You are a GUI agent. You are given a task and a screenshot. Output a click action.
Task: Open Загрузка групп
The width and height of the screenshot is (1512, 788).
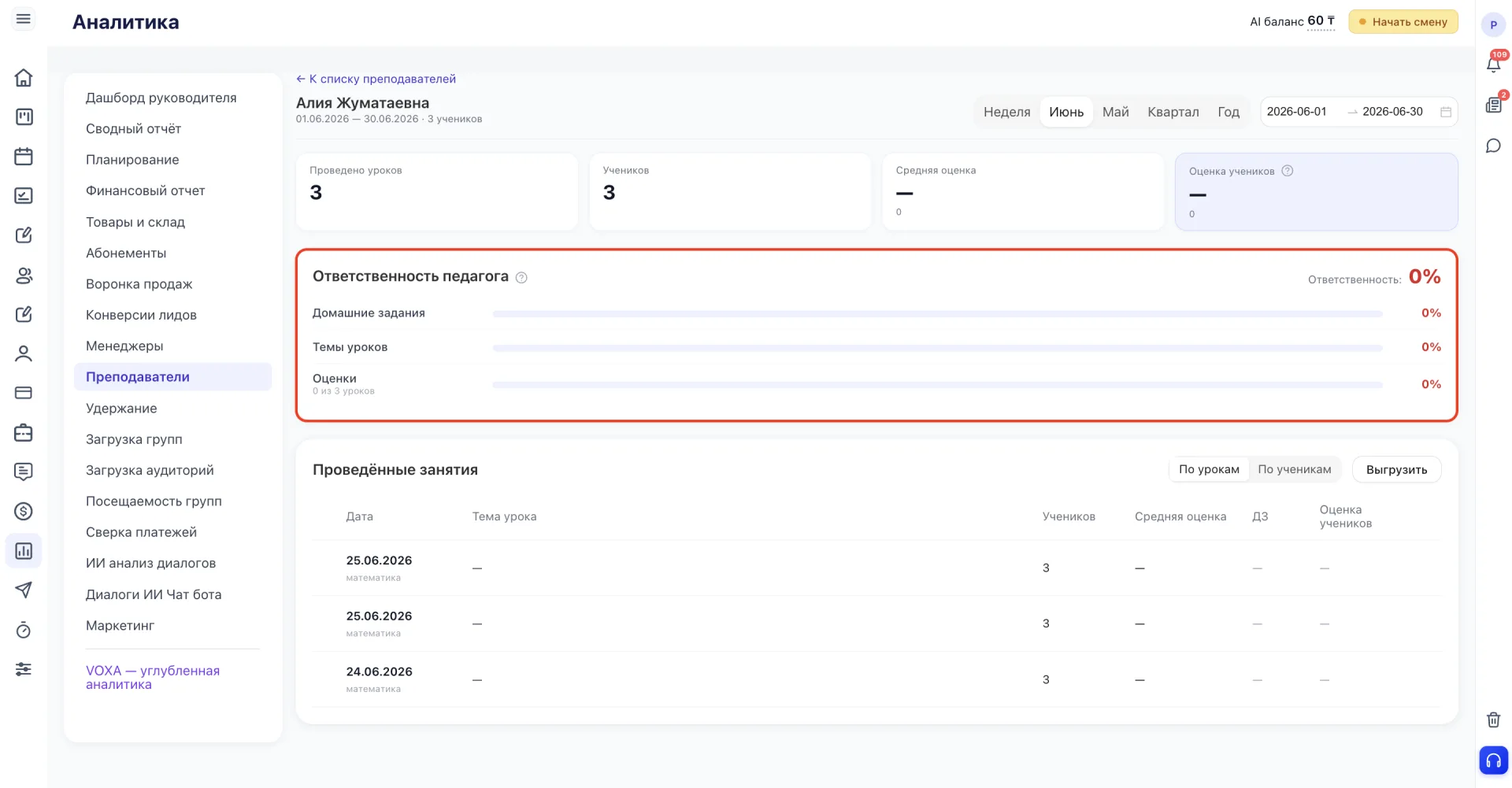pos(134,439)
